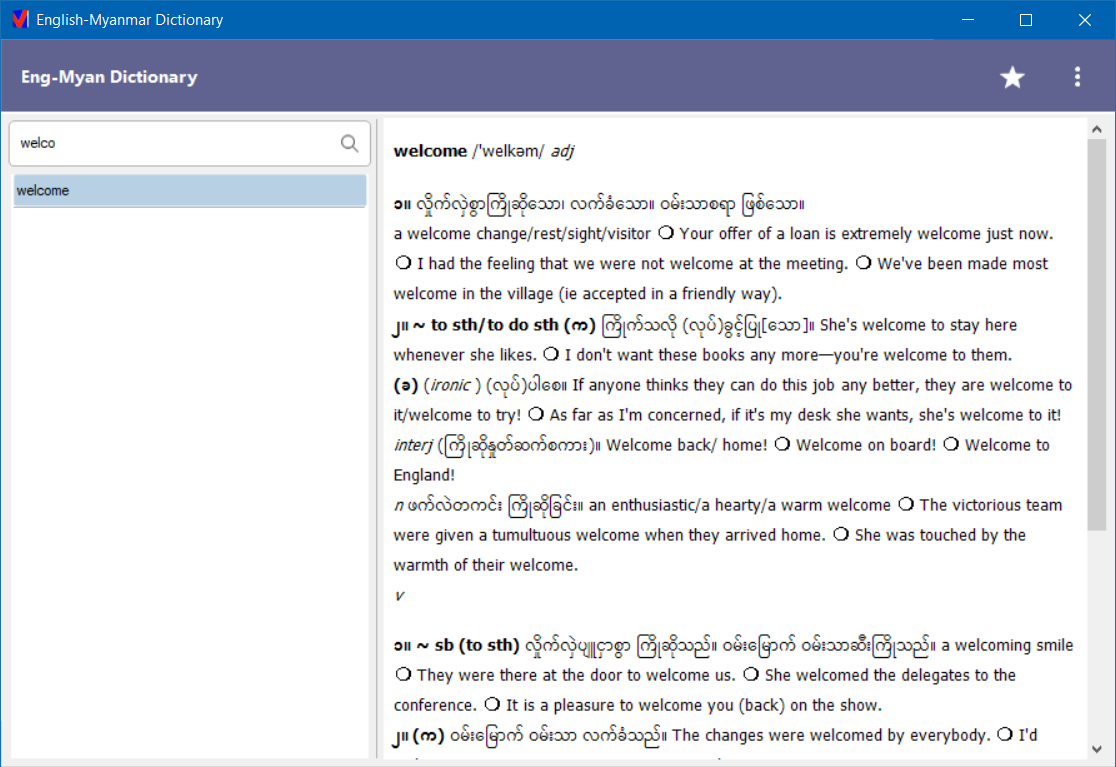Viewport: 1116px width, 767px height.
Task: Click the search field containing 'welco'
Action: (189, 143)
